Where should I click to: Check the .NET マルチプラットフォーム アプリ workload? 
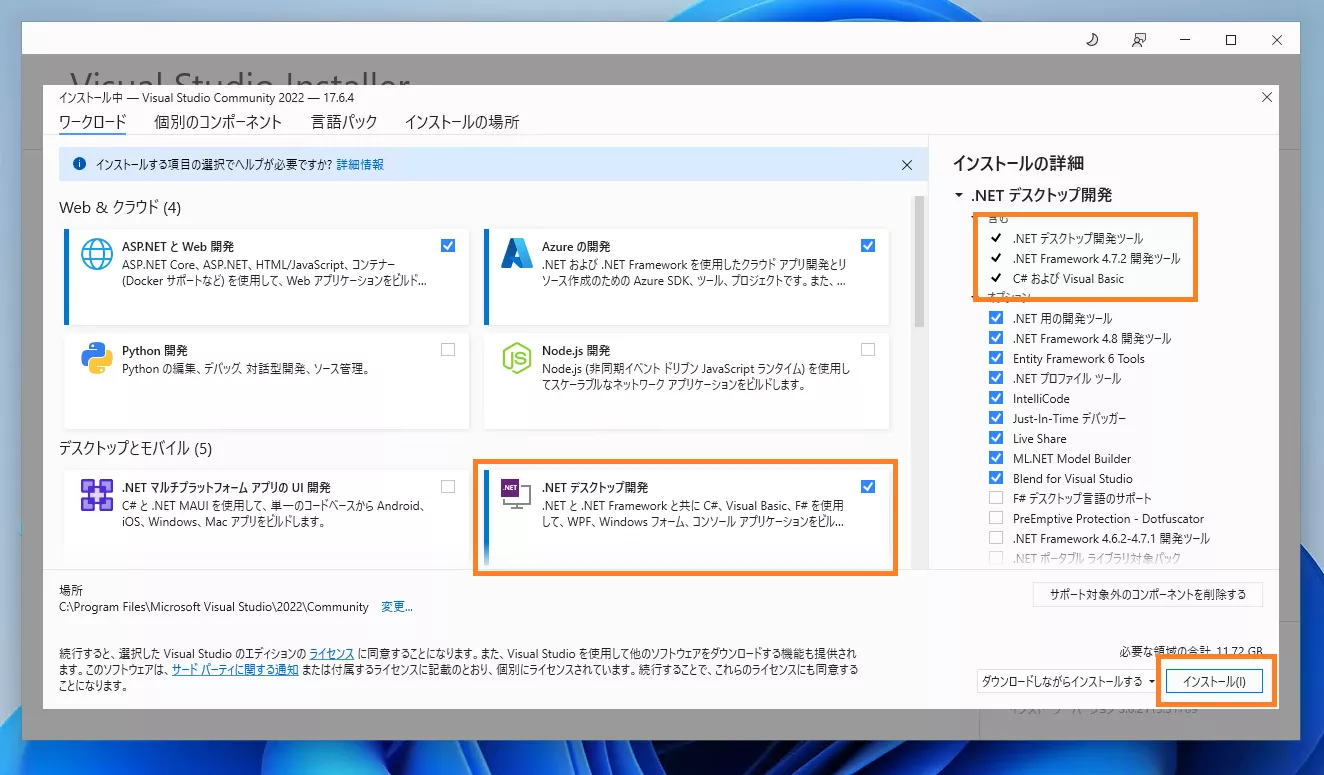tap(447, 486)
